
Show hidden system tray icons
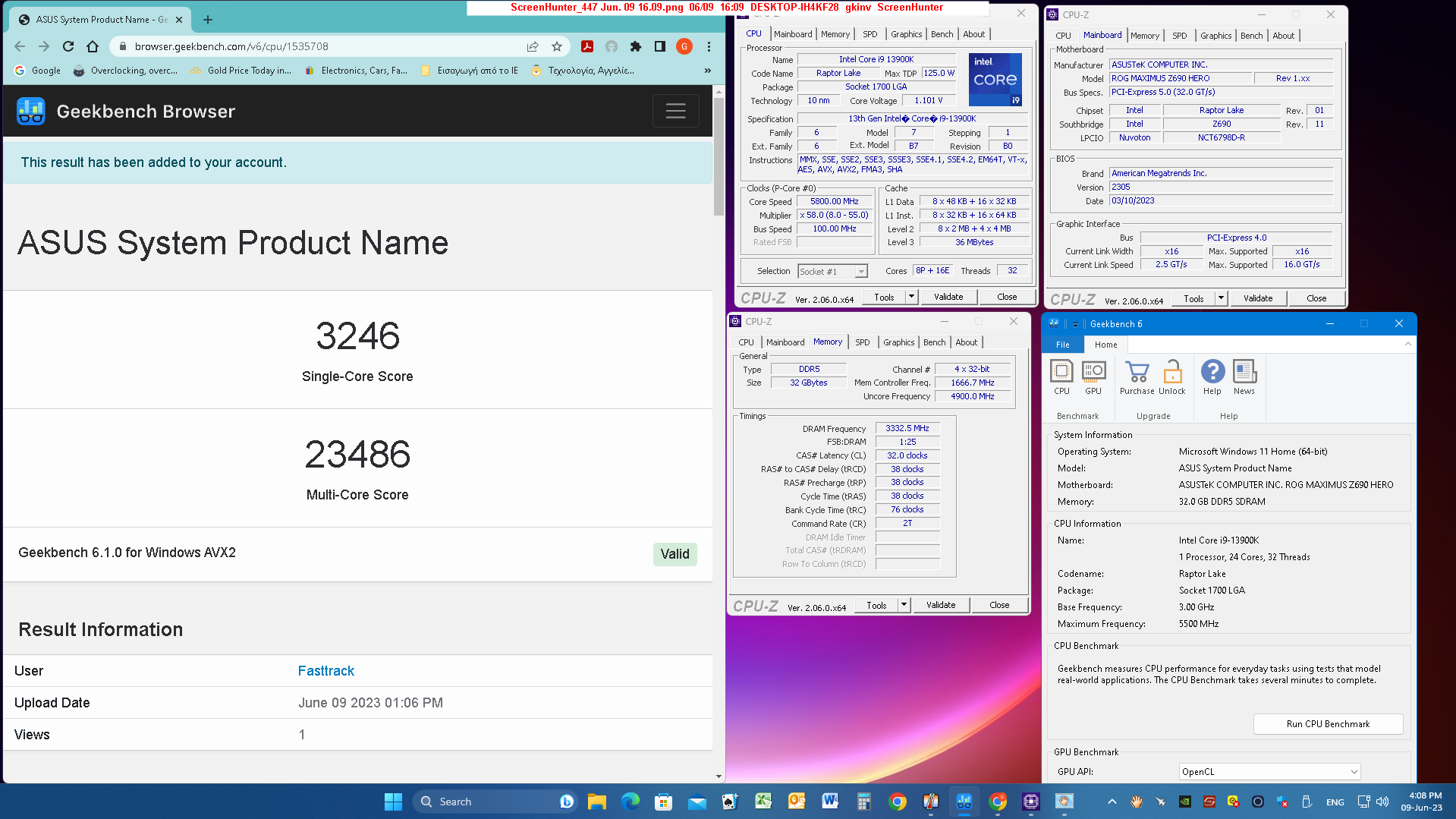(1112, 802)
